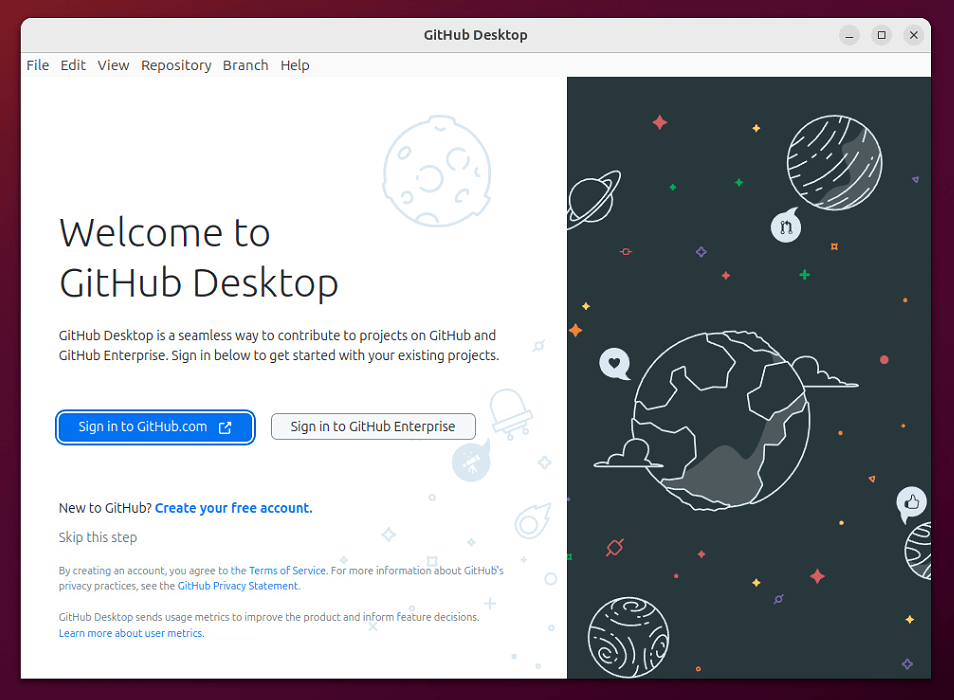Click Learn more about user metrics link
Viewport: 954px width, 700px height.
tap(131, 633)
